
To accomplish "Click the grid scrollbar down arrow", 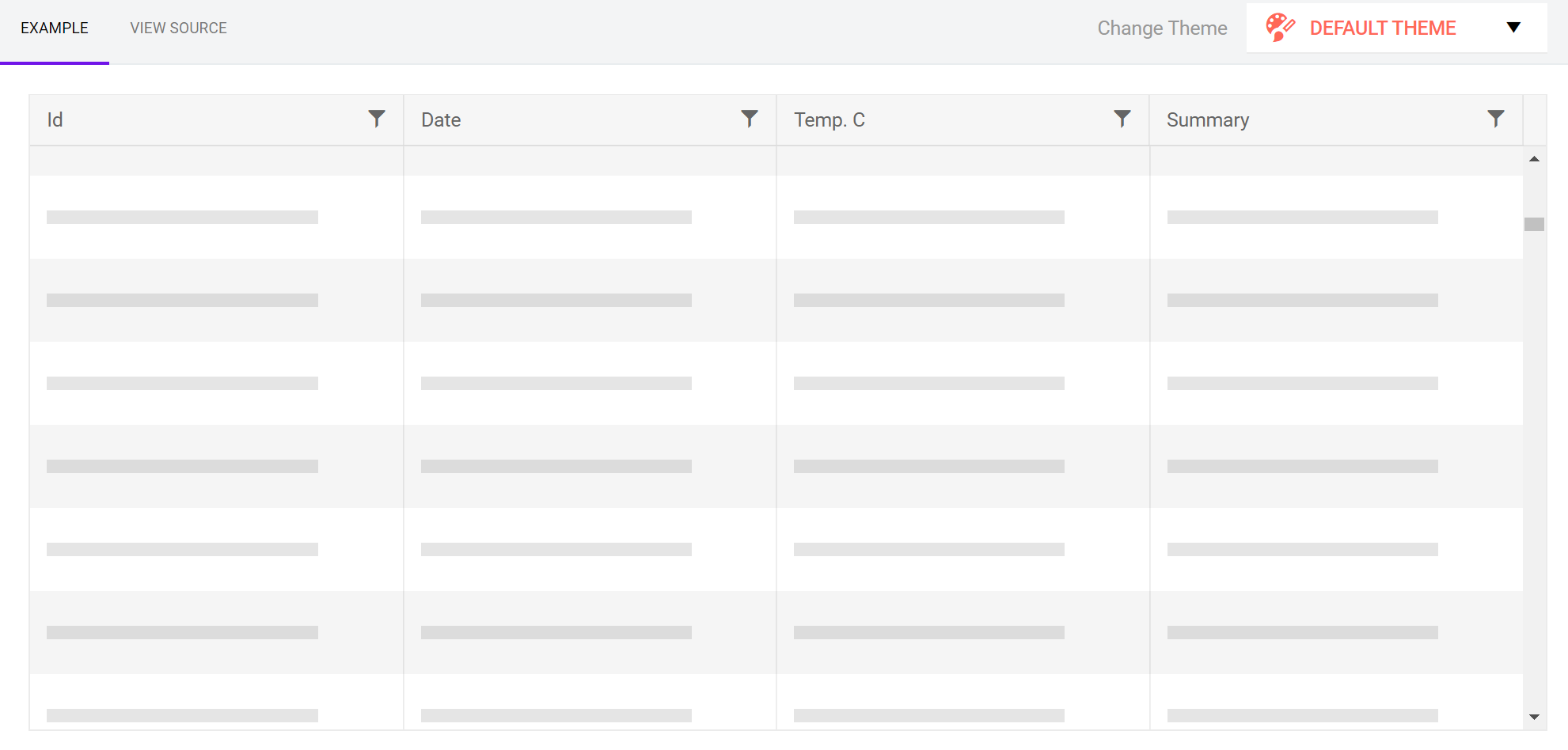I will pos(1534,717).
